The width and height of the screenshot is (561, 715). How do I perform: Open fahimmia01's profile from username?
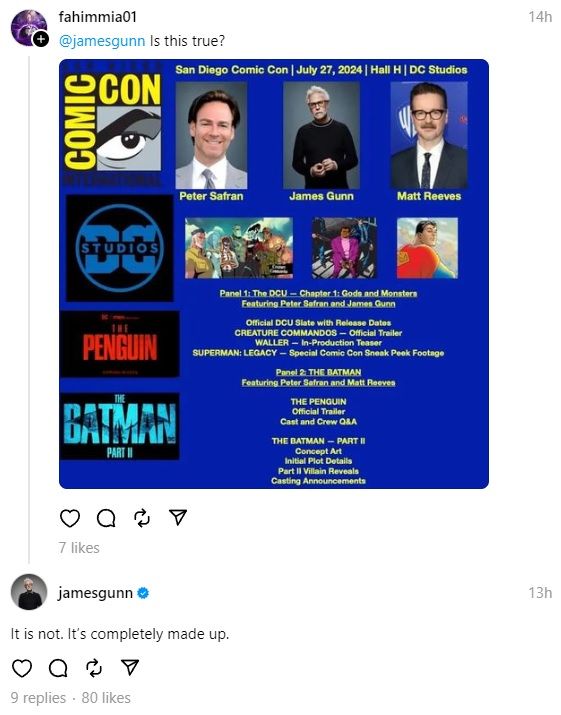point(98,17)
